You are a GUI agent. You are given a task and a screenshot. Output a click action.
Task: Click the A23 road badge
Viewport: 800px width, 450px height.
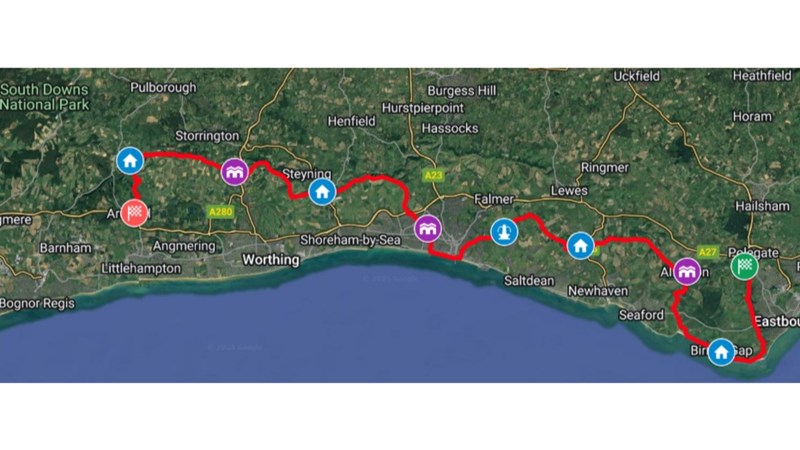(433, 176)
